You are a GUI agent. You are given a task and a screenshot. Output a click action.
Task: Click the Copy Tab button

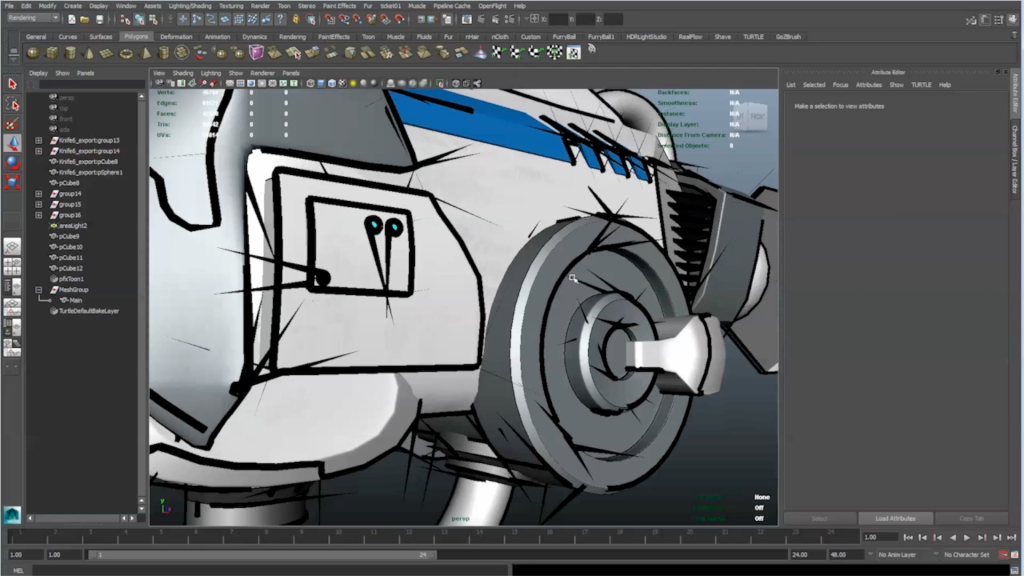click(x=971, y=519)
